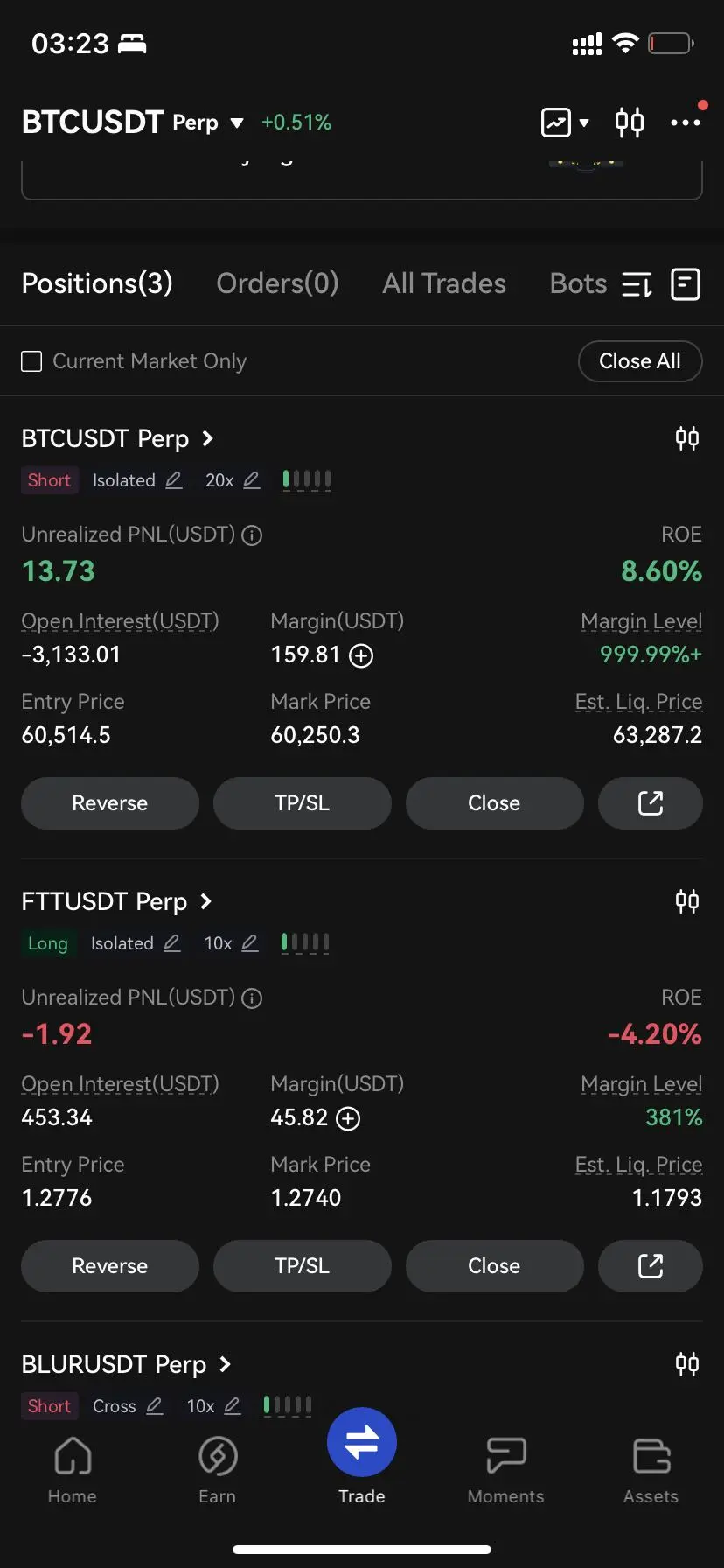Add margin to the BTCUSDT position

[361, 655]
